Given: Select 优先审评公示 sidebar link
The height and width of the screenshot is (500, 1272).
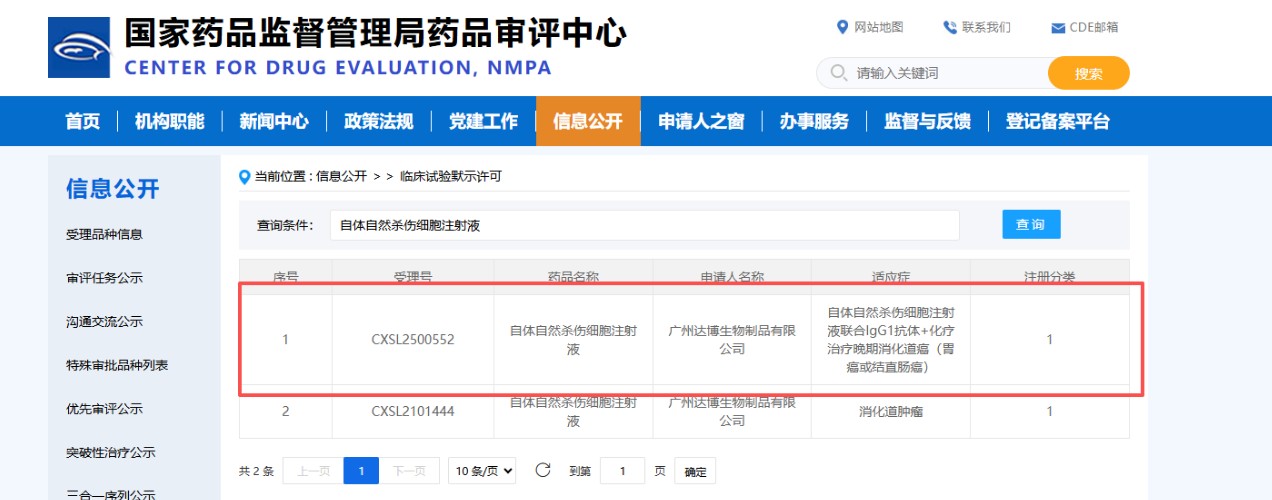Looking at the screenshot, I should click(104, 409).
